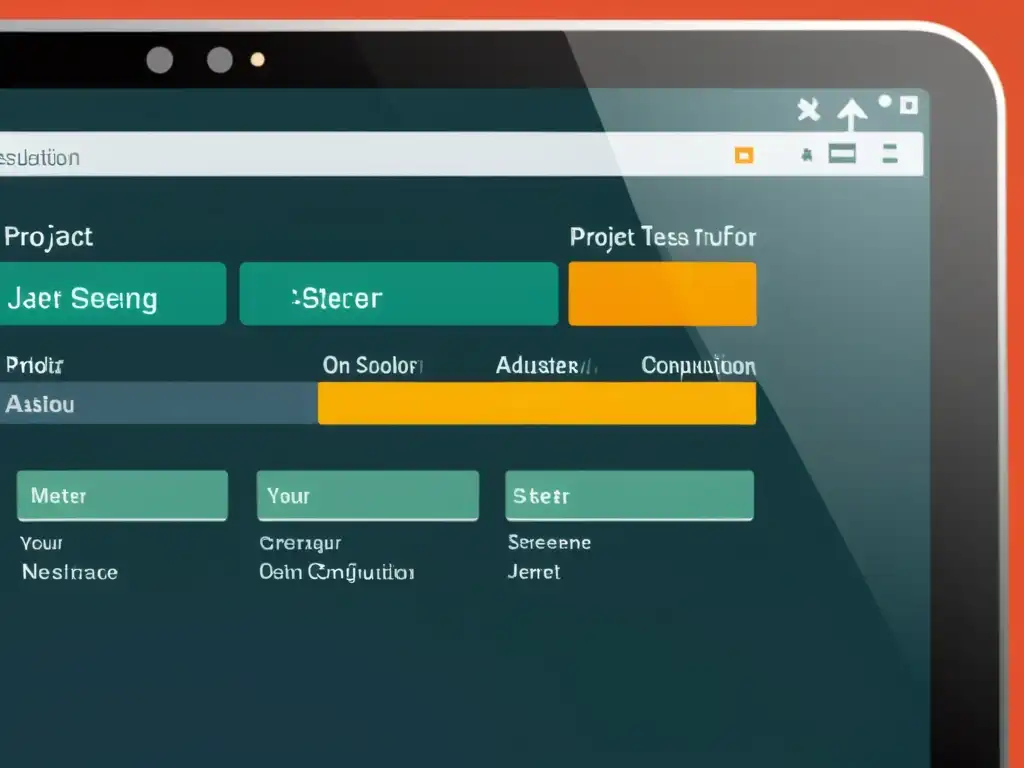This screenshot has height=768, width=1024.
Task: Expand the Steer dropdown
Action: tap(629, 494)
